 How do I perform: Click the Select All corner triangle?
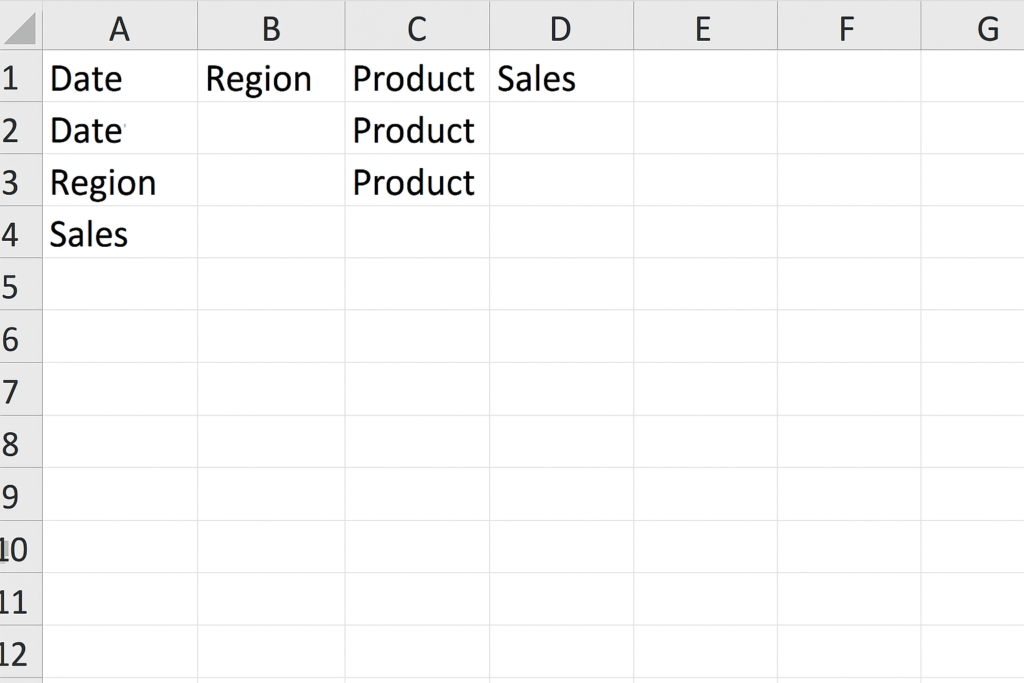point(20,27)
